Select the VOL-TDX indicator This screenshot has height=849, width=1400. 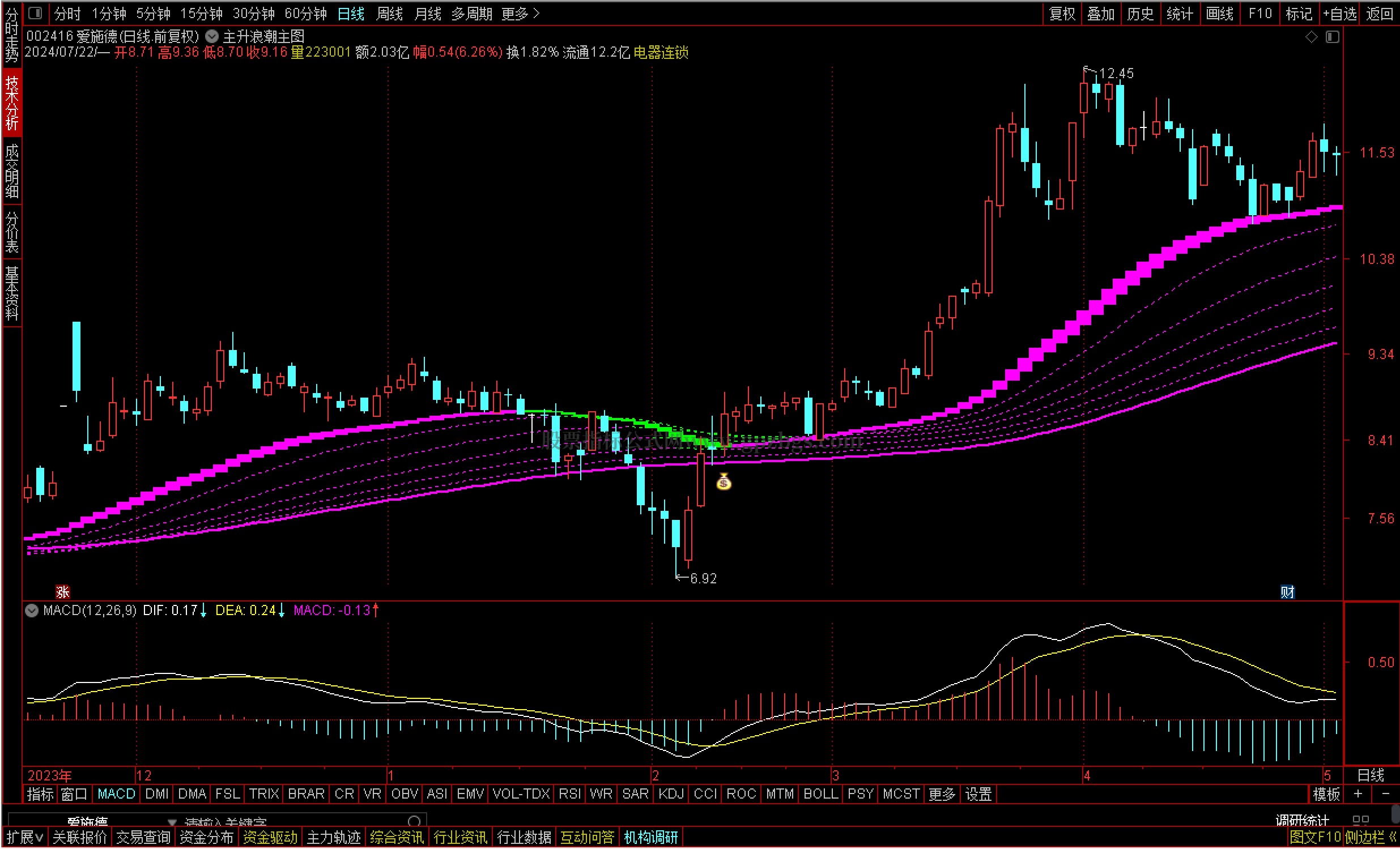(521, 794)
